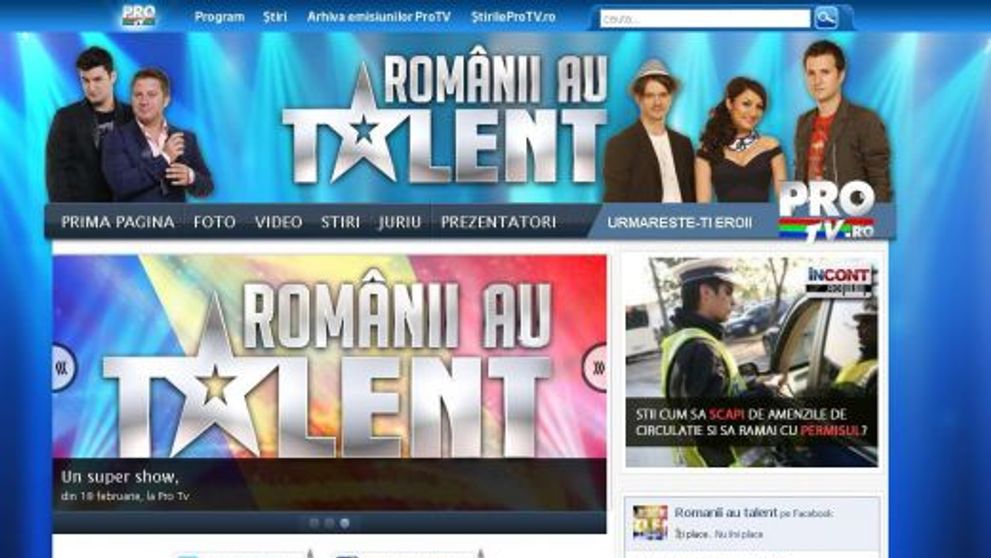
Task: Open the main slide Românii au Talent image
Action: (x=329, y=357)
